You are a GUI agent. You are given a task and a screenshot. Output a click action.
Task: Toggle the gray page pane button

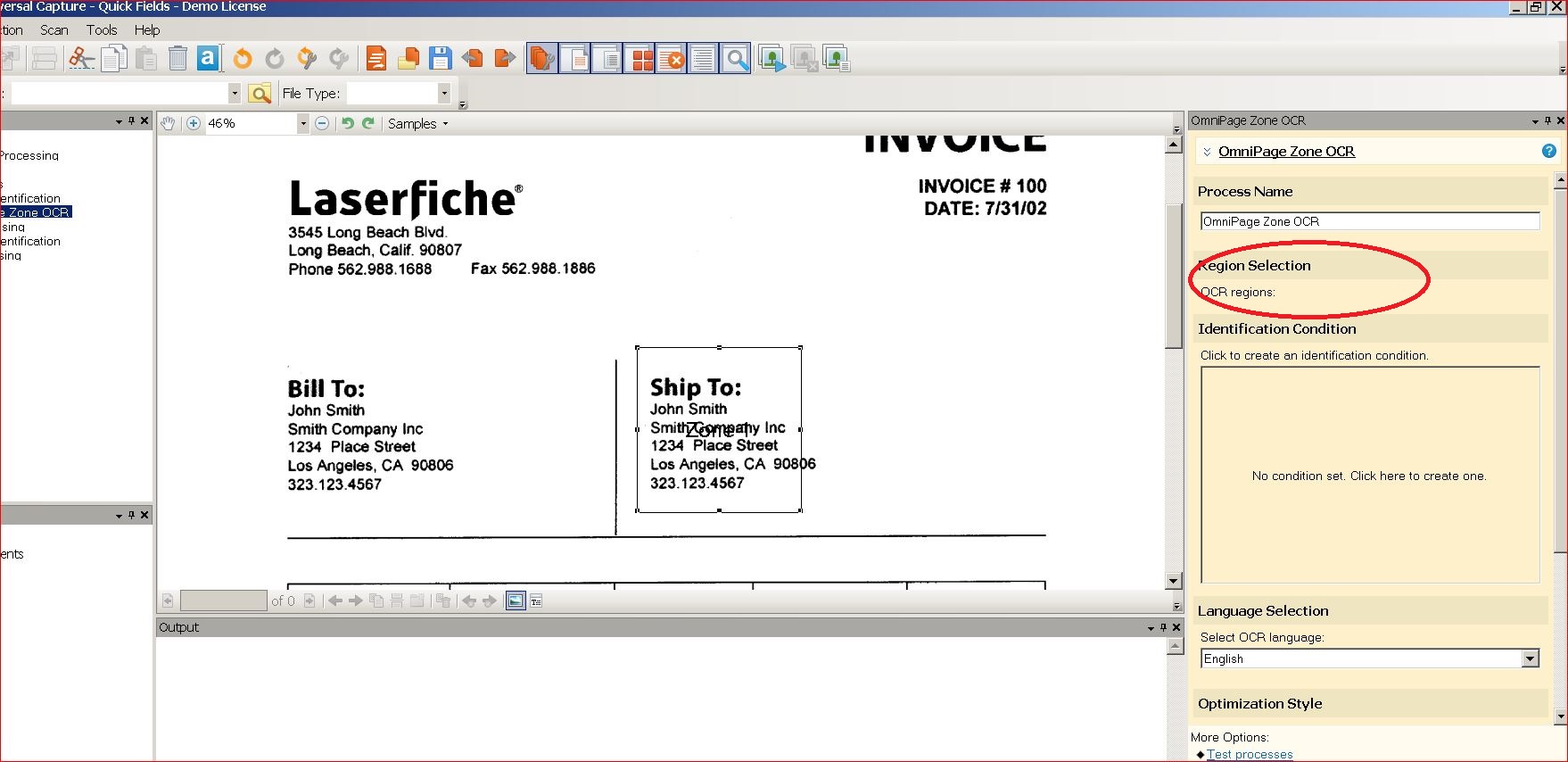click(607, 59)
